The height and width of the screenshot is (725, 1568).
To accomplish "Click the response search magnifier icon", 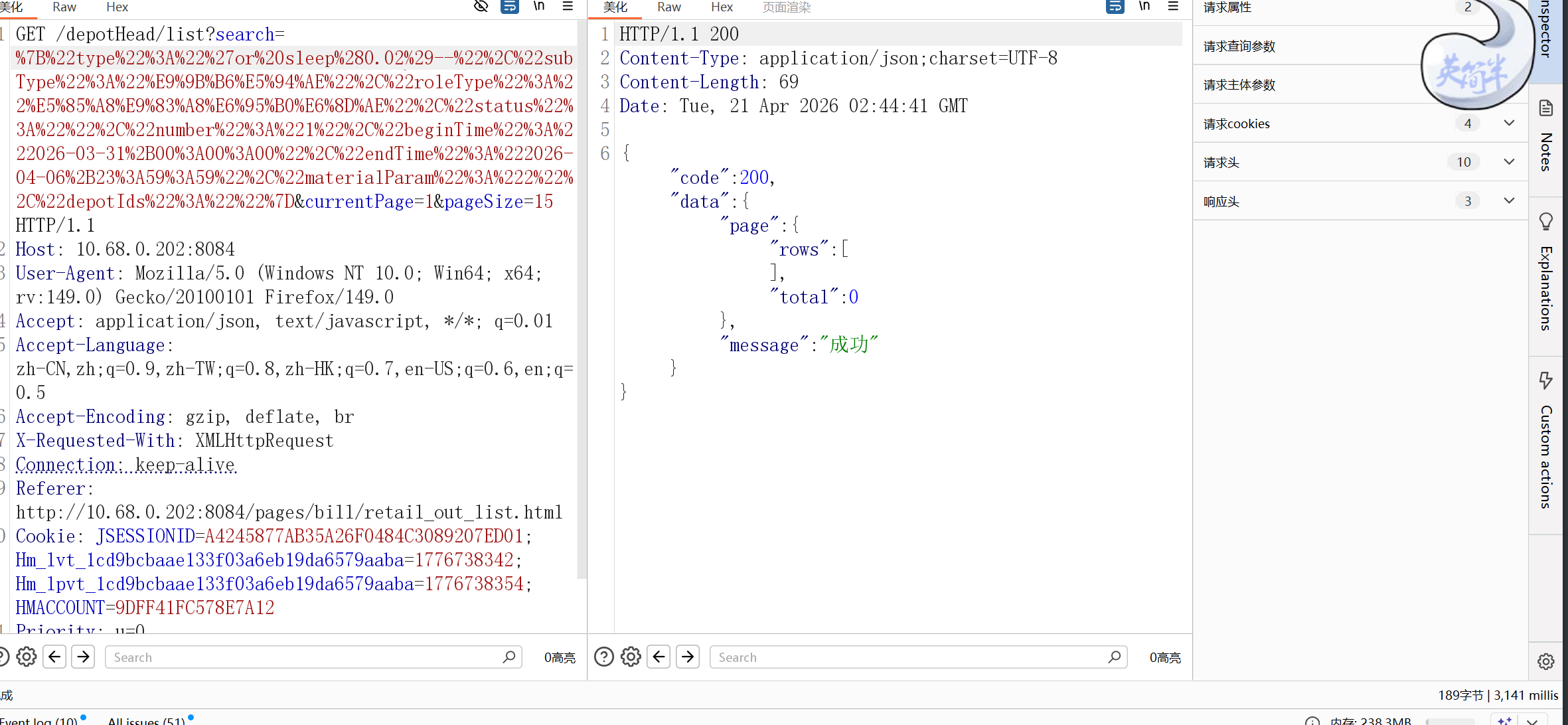I will coord(1115,657).
